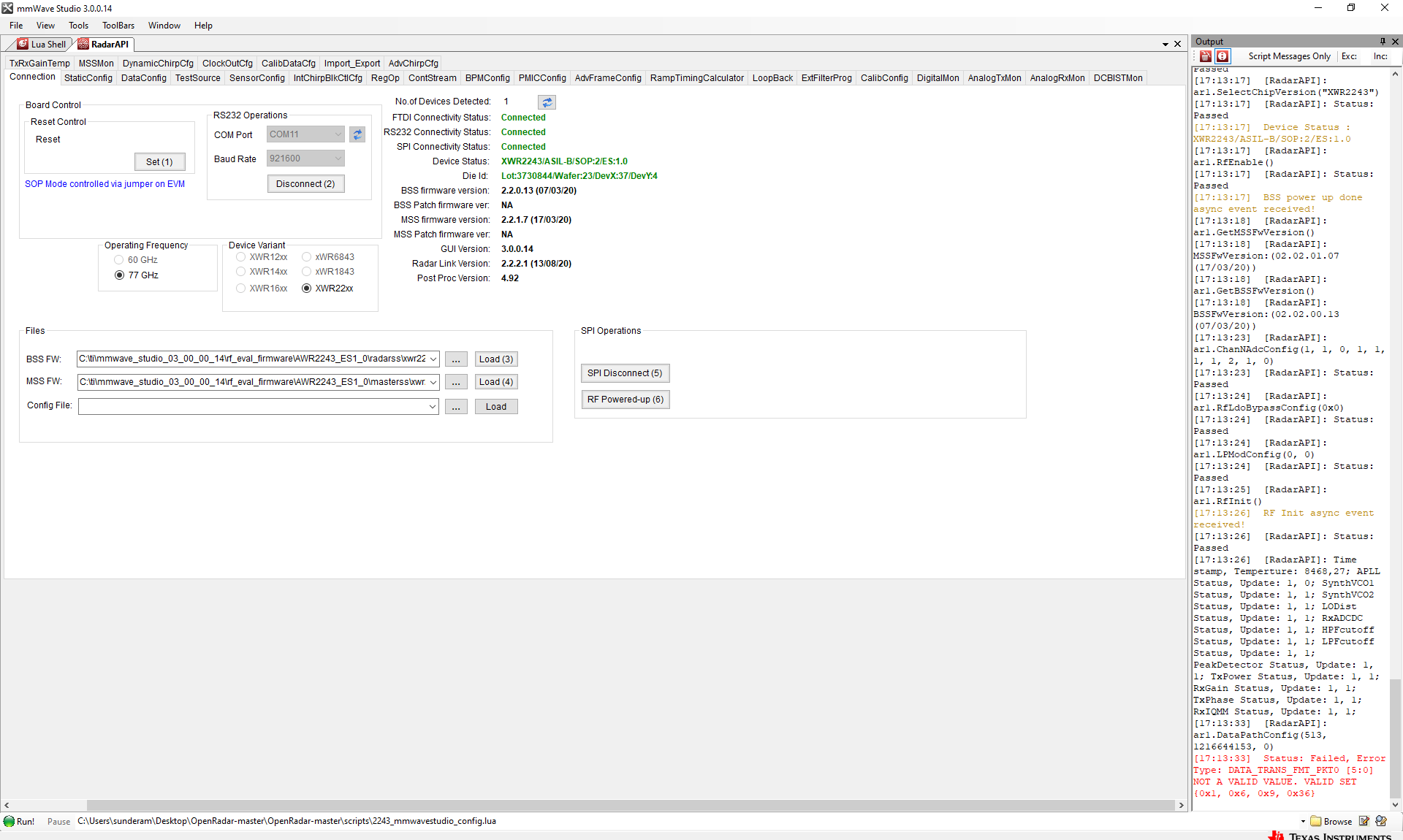Screen dimensions: 1403x840
Task: Open the File menu
Action: coord(16,26)
